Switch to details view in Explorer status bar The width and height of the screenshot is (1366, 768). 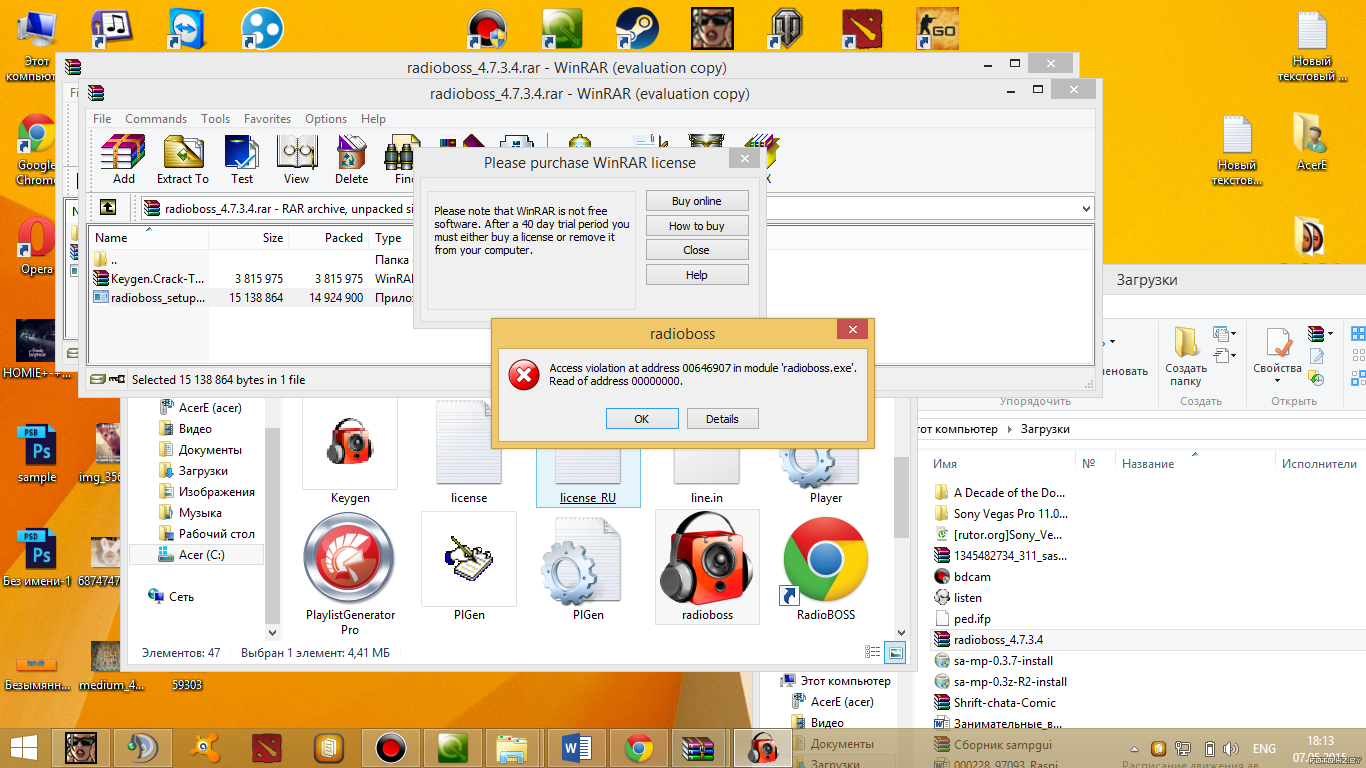873,652
